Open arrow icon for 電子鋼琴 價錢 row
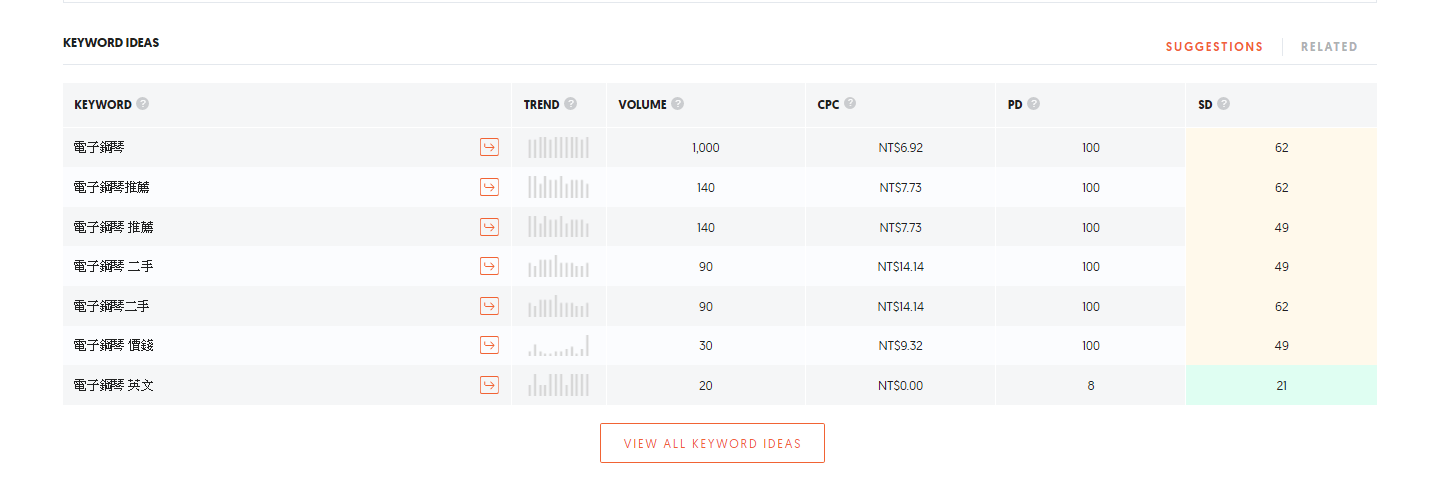The image size is (1443, 495). (489, 345)
